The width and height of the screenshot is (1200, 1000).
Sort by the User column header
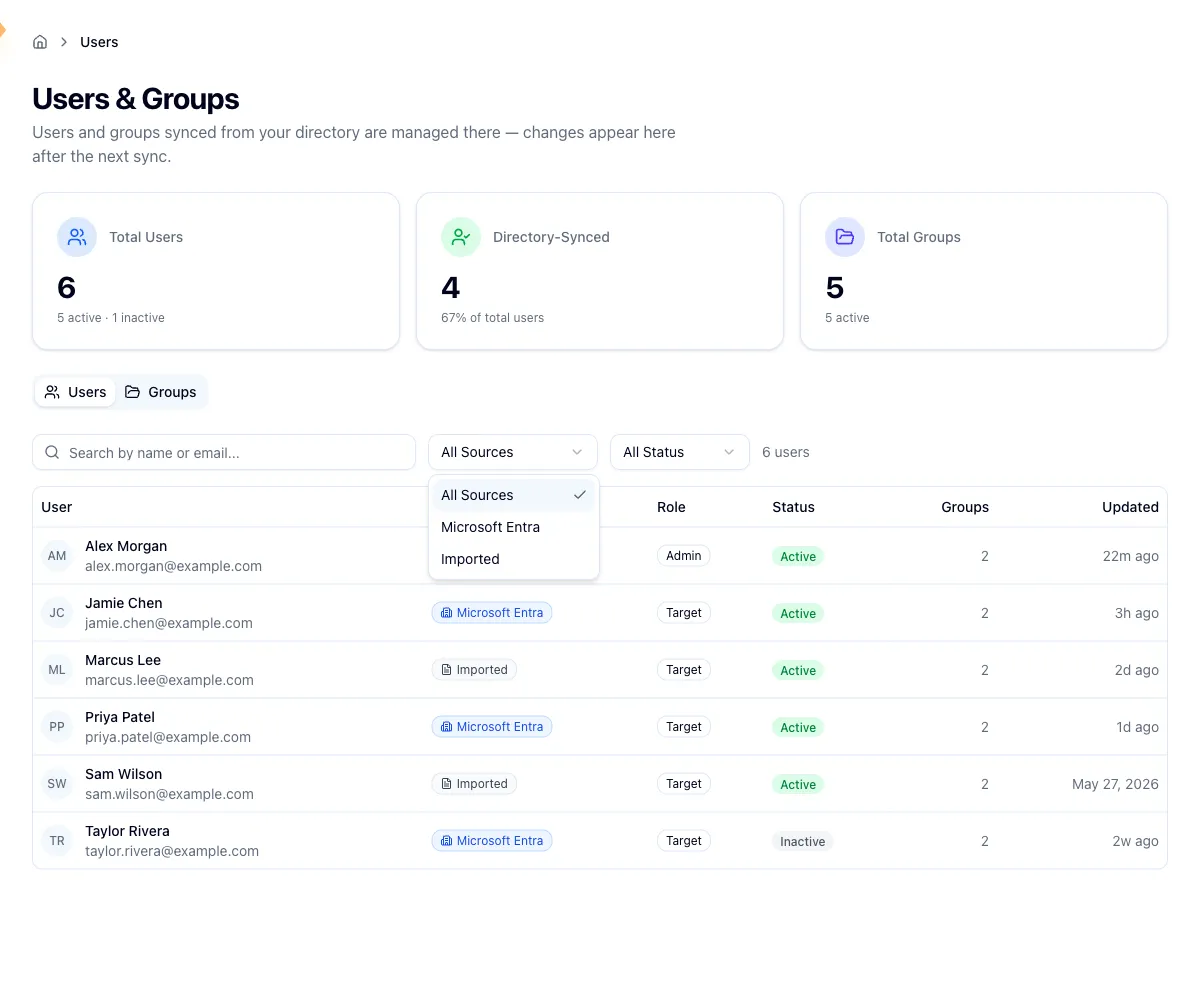[57, 507]
